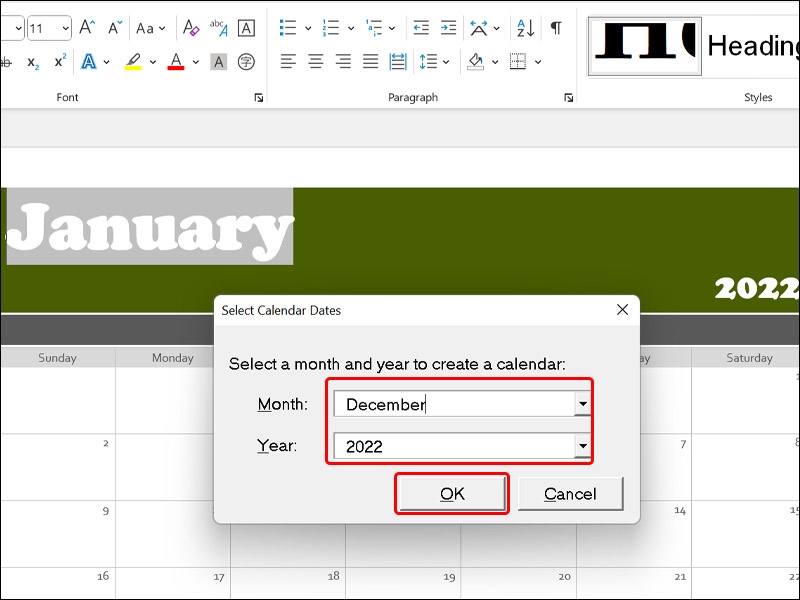Image resolution: width=800 pixels, height=600 pixels.
Task: Open font size dropdown
Action: click(65, 28)
